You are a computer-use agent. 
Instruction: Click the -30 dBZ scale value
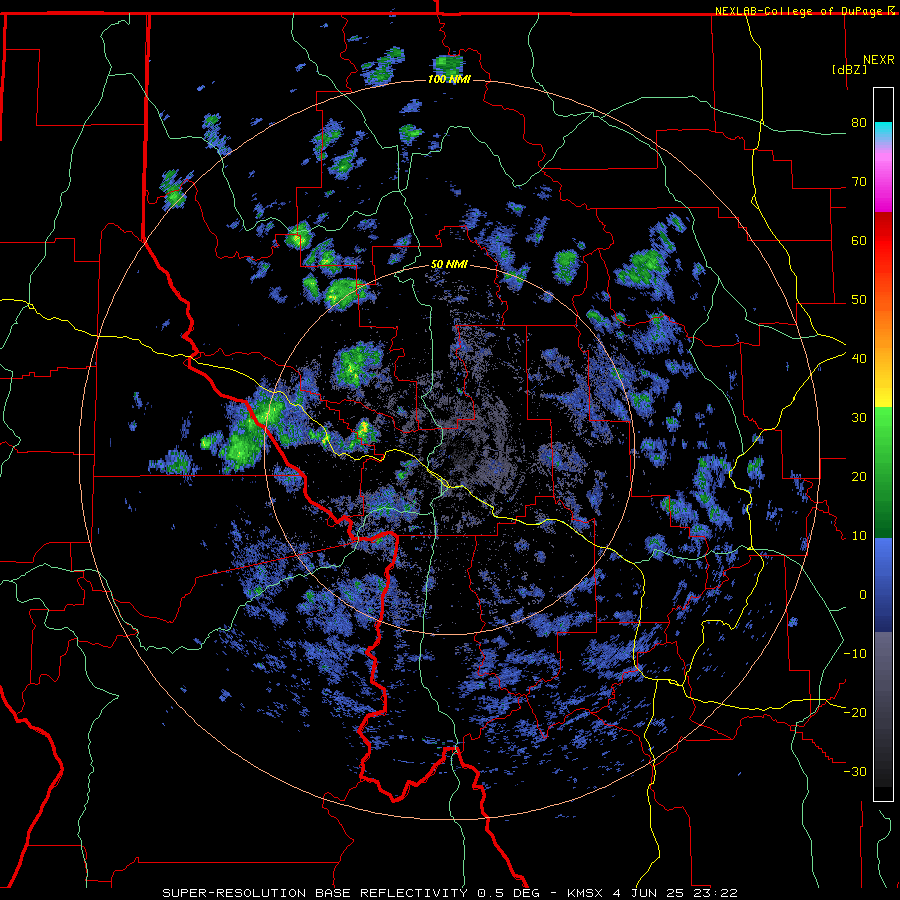tap(855, 771)
